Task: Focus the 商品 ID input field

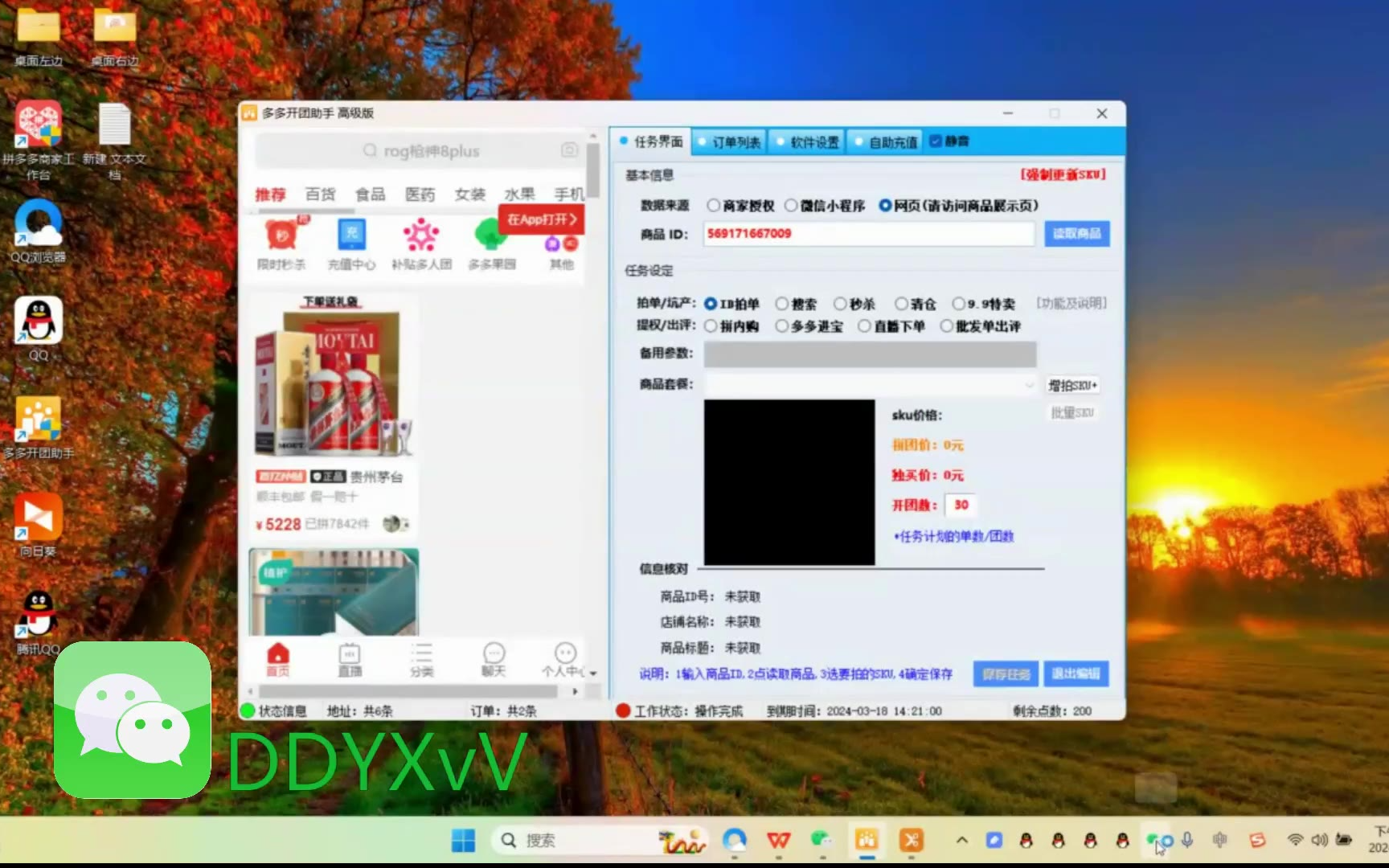Action: click(869, 234)
